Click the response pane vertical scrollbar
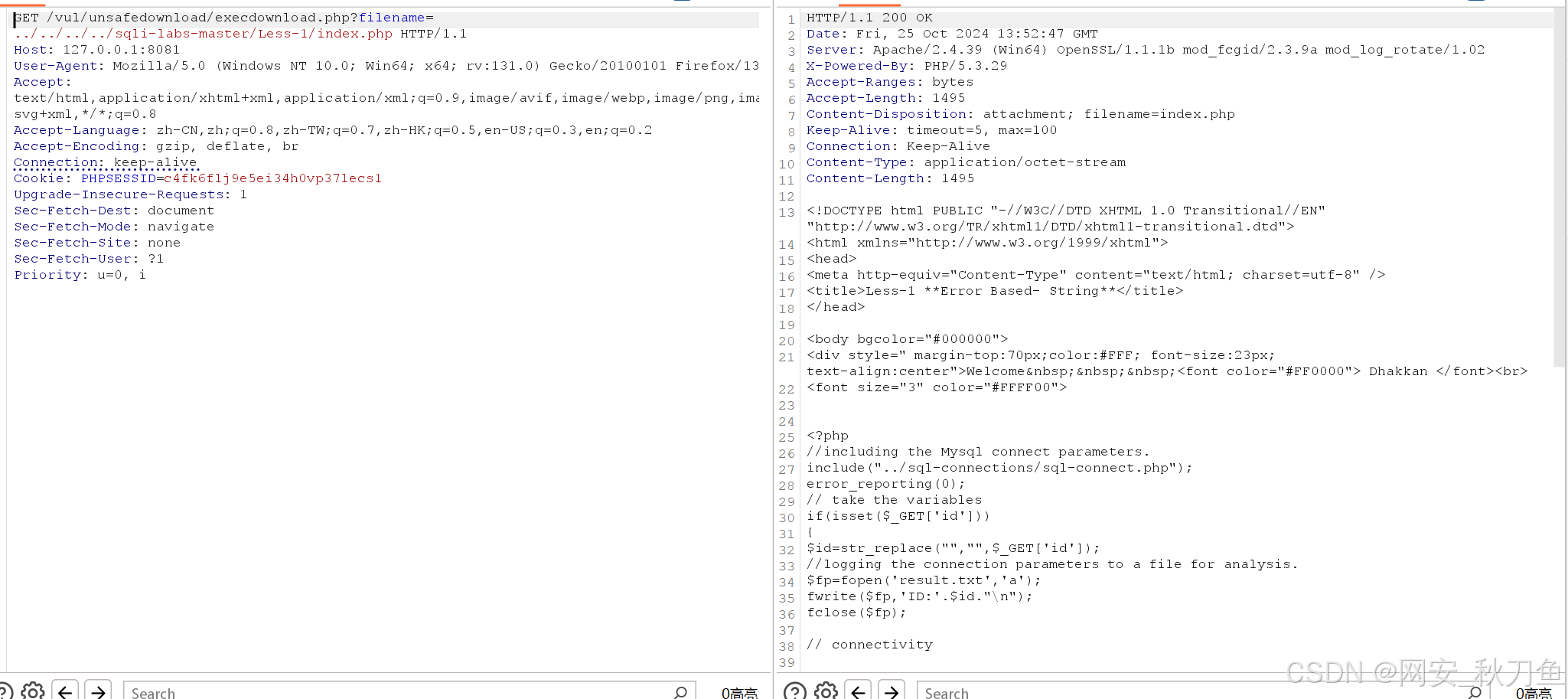1568x699 pixels. [1560, 188]
